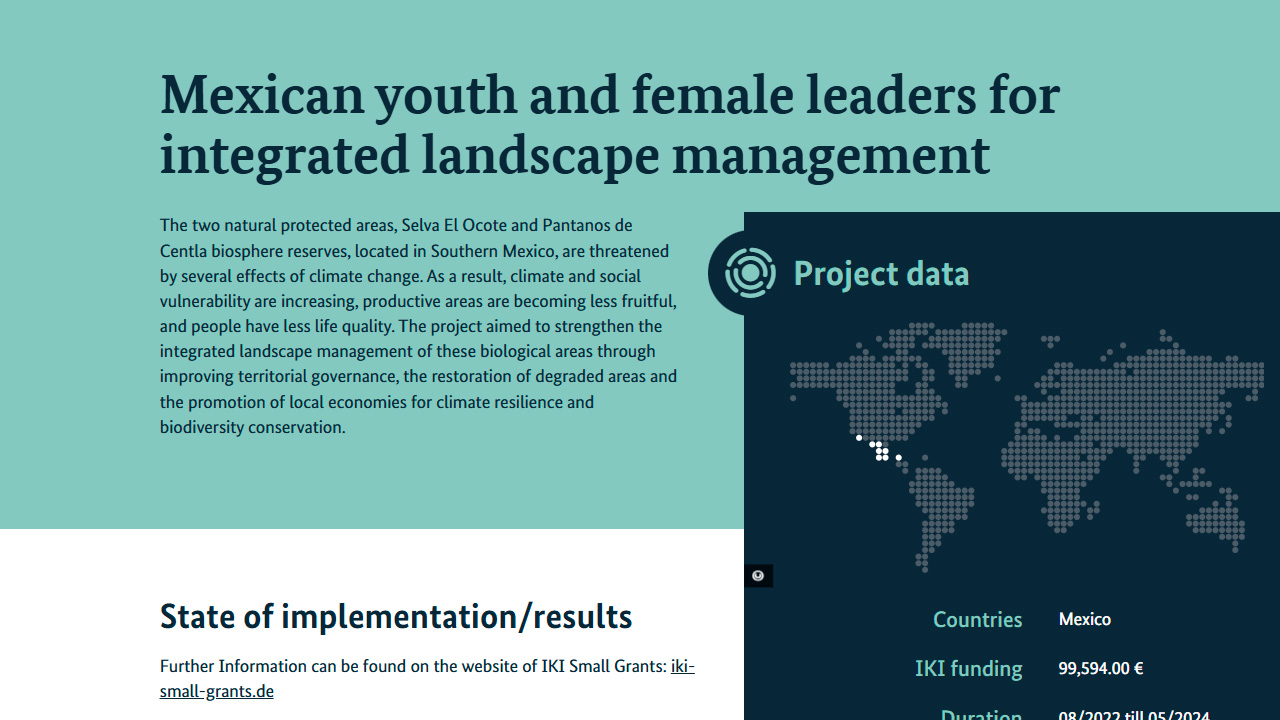Click the project description paragraph
The image size is (1280, 720).
[418, 326]
